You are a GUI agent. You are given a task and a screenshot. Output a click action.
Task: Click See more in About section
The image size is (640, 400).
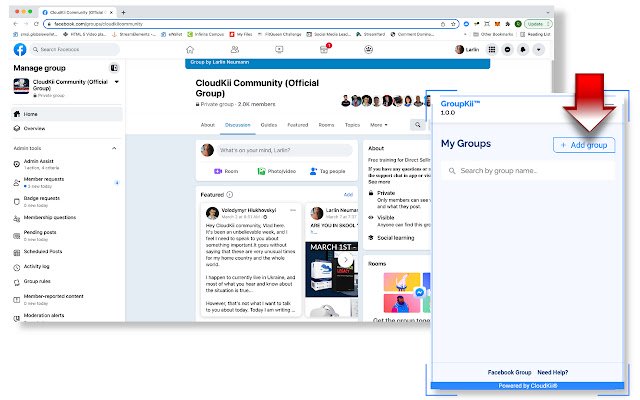[x=379, y=182]
